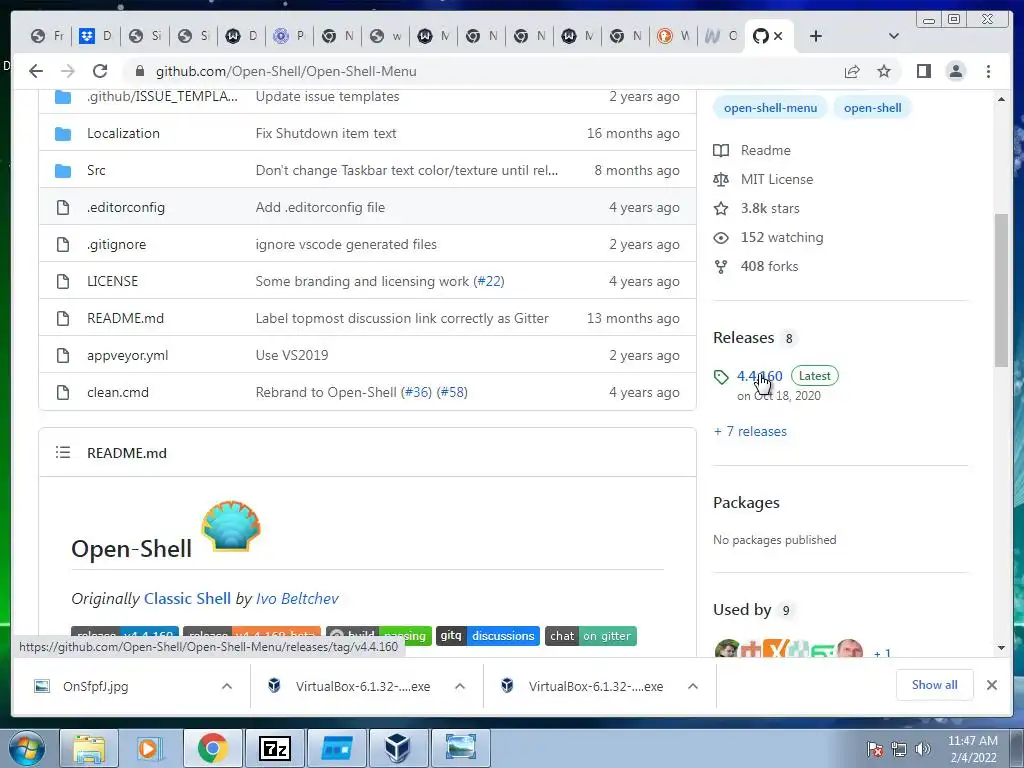Open the appveyor.yml file
The width and height of the screenshot is (1024, 768).
127,355
